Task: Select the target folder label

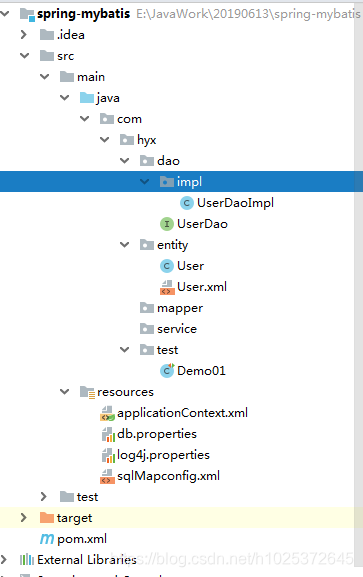Action: [x=74, y=518]
